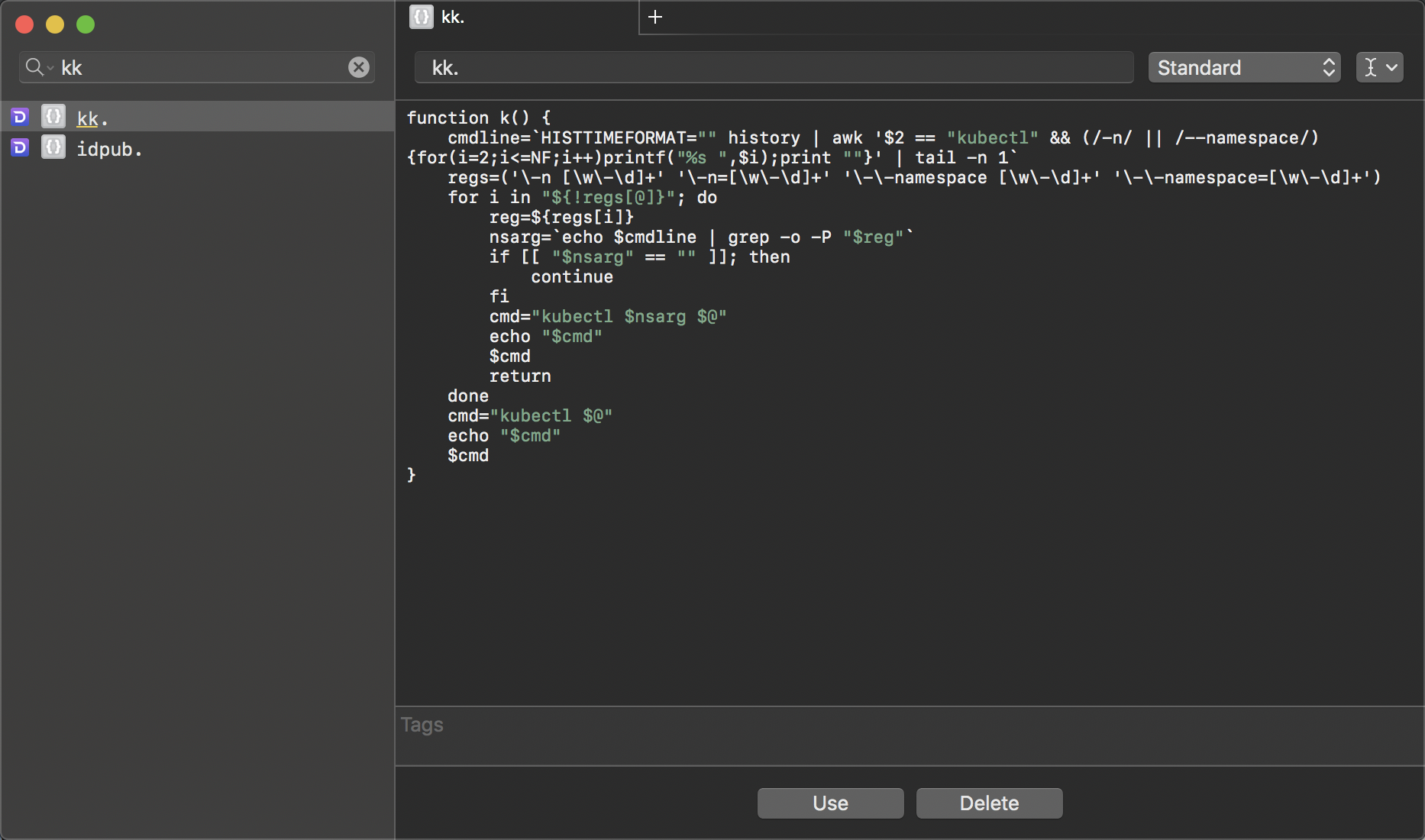Open the Standard syntax dropdown
Viewport: 1425px width, 840px height.
[1244, 67]
